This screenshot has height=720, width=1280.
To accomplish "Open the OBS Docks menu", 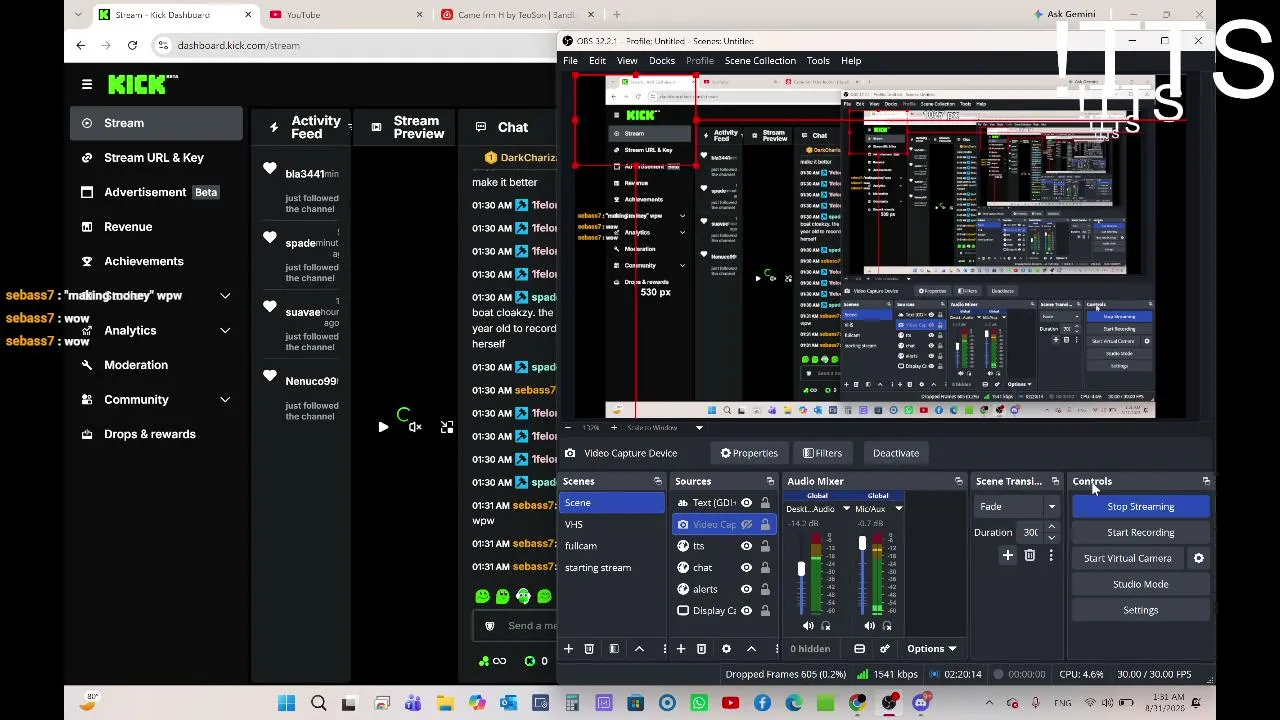I will pos(662,61).
